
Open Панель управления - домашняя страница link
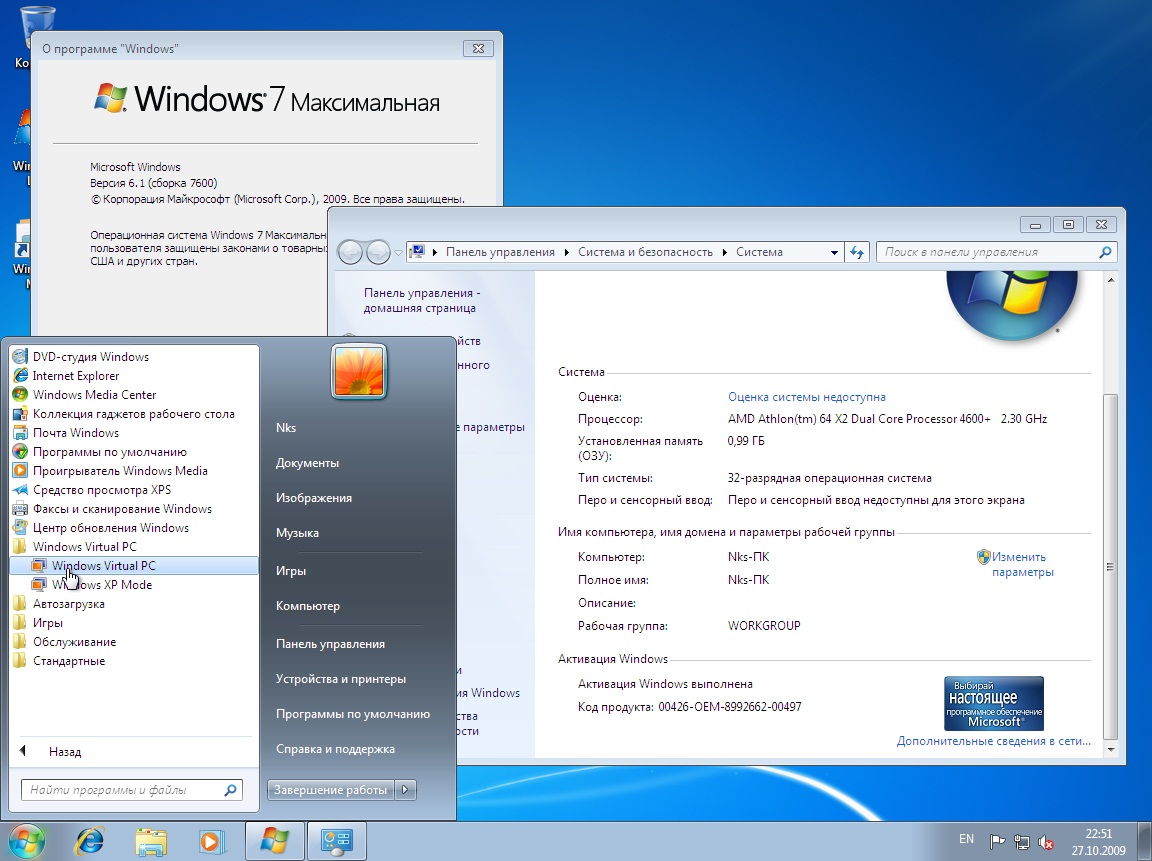pos(421,300)
